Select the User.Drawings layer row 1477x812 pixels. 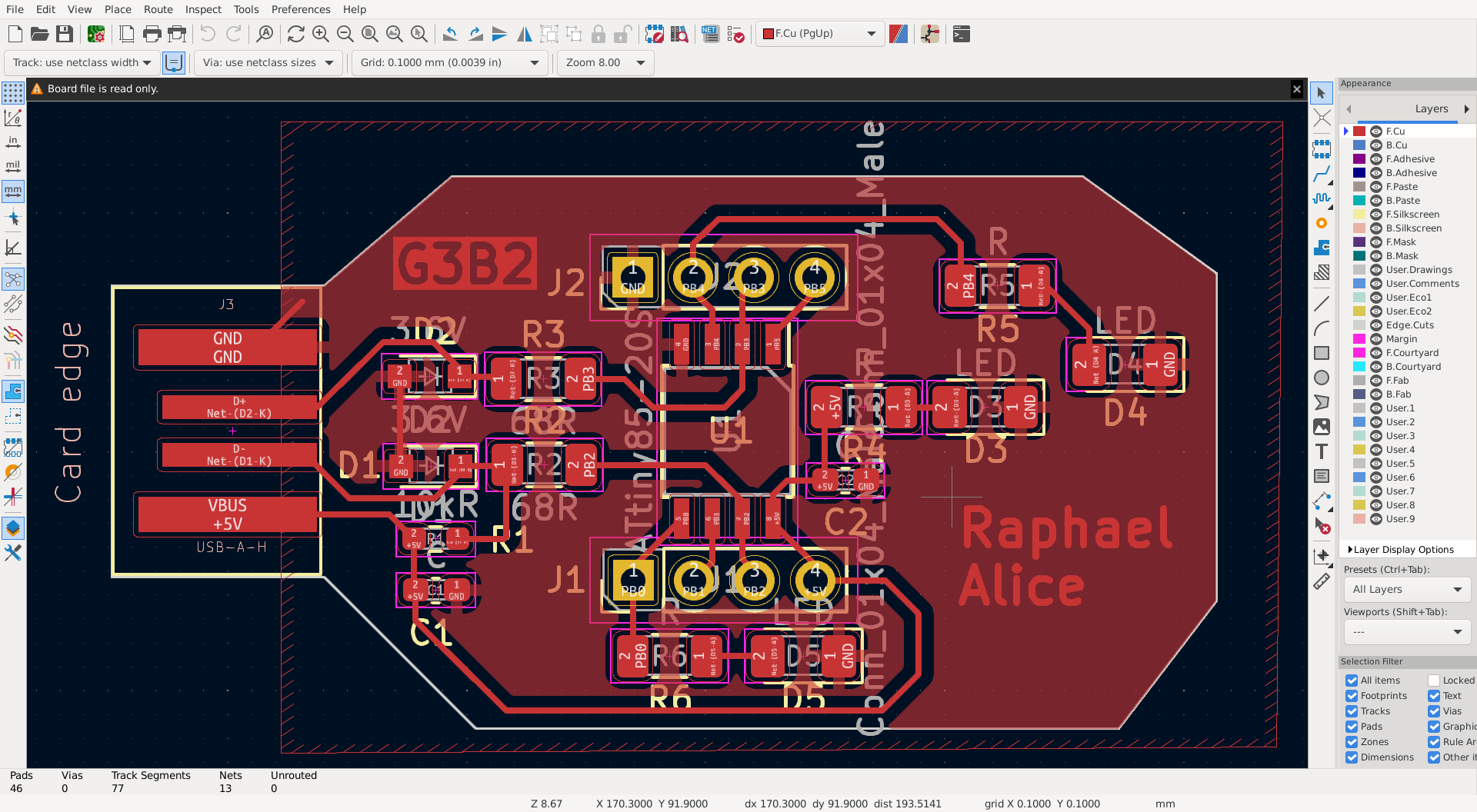click(1408, 270)
